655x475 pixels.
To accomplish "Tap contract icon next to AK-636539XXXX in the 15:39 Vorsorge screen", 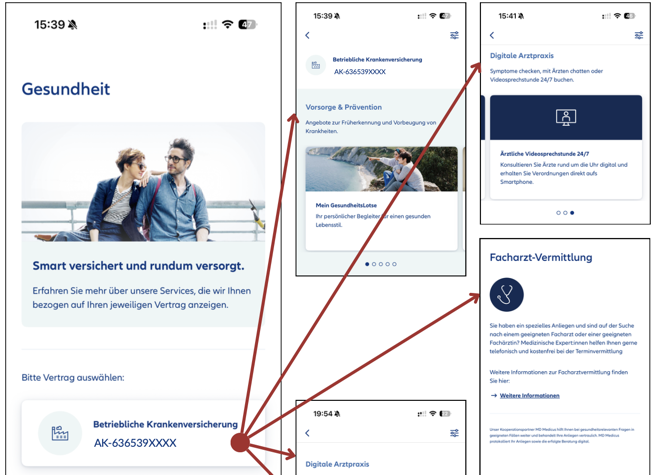I will pos(316,65).
